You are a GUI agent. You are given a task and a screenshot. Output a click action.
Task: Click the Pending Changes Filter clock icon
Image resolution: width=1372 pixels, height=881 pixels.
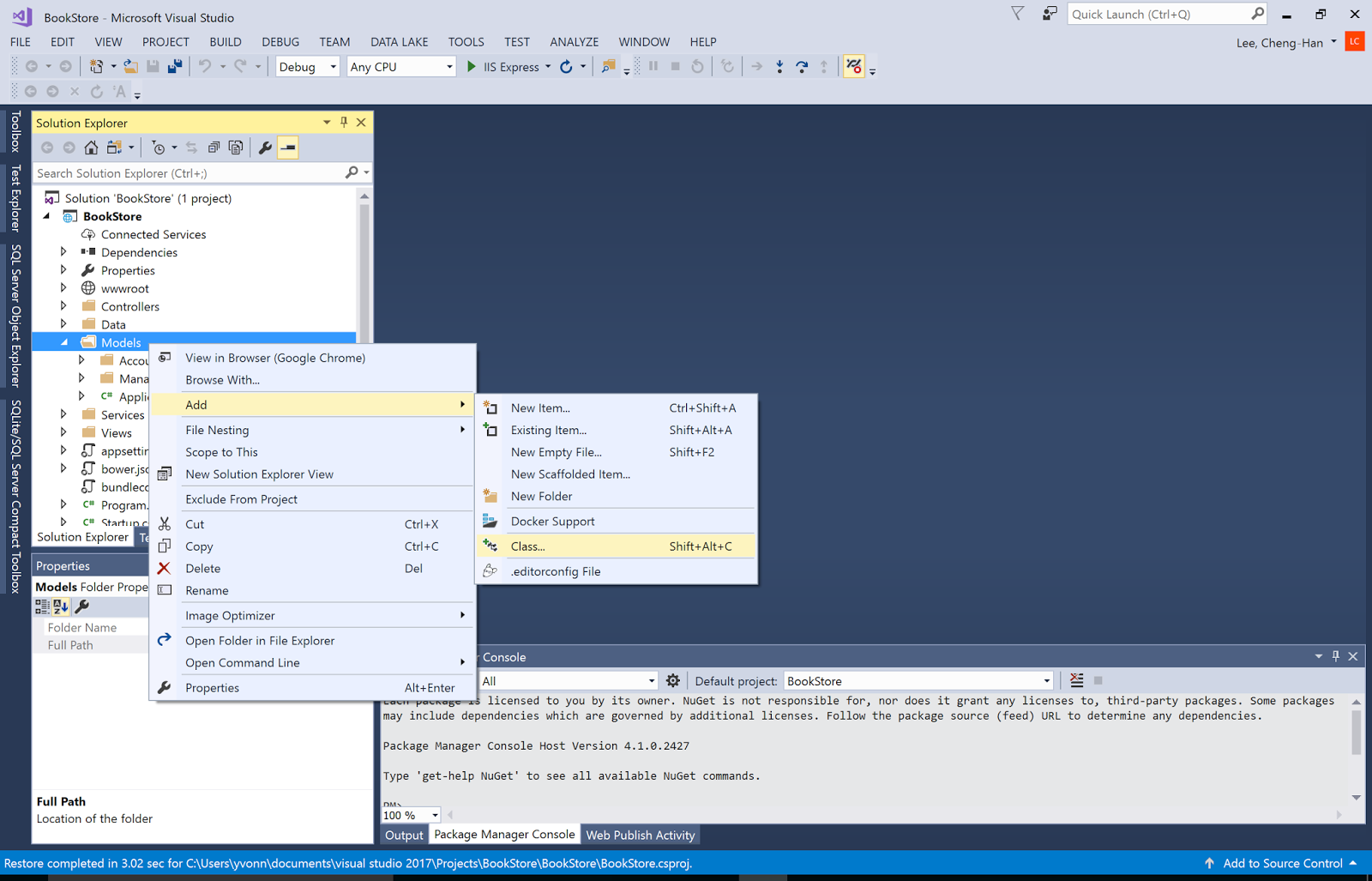pyautogui.click(x=158, y=148)
